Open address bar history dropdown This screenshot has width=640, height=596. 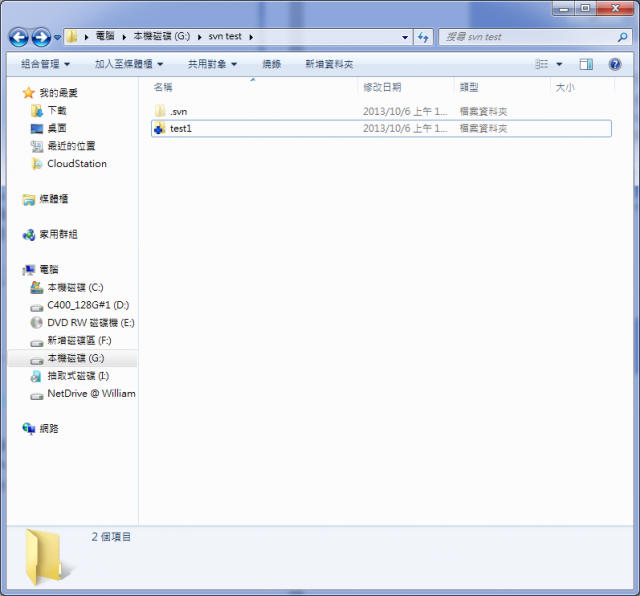[405, 37]
